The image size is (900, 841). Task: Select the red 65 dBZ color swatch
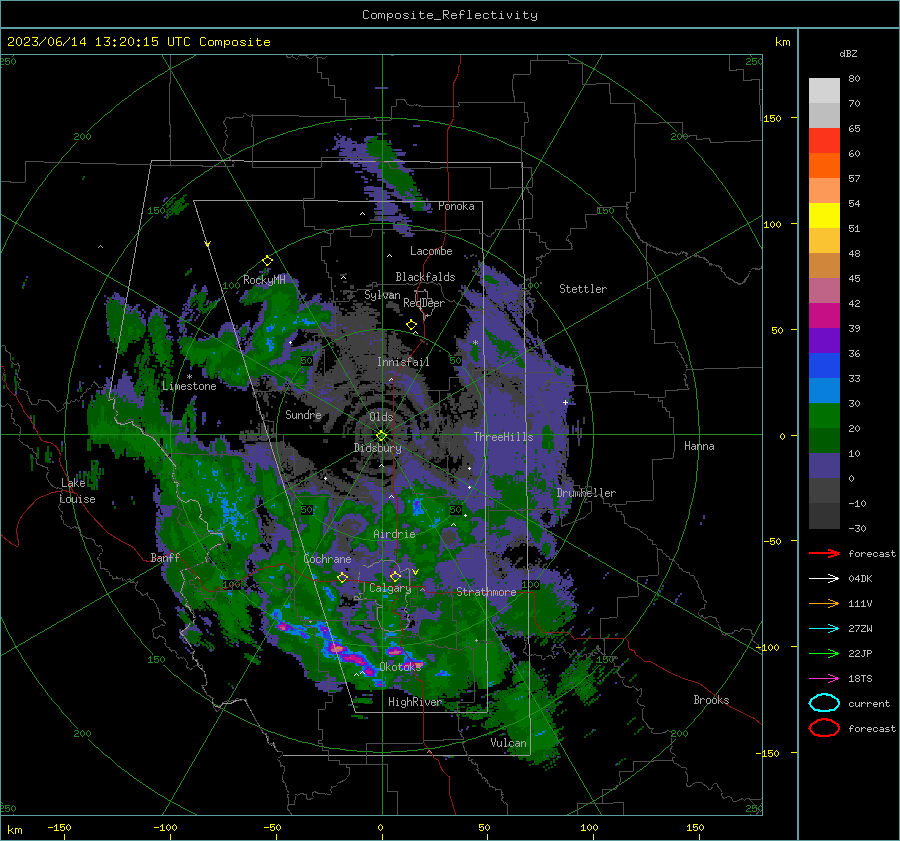[x=824, y=140]
